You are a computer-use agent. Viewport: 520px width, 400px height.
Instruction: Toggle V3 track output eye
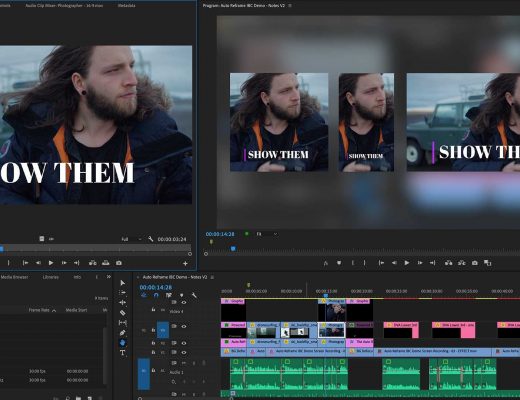(184, 326)
